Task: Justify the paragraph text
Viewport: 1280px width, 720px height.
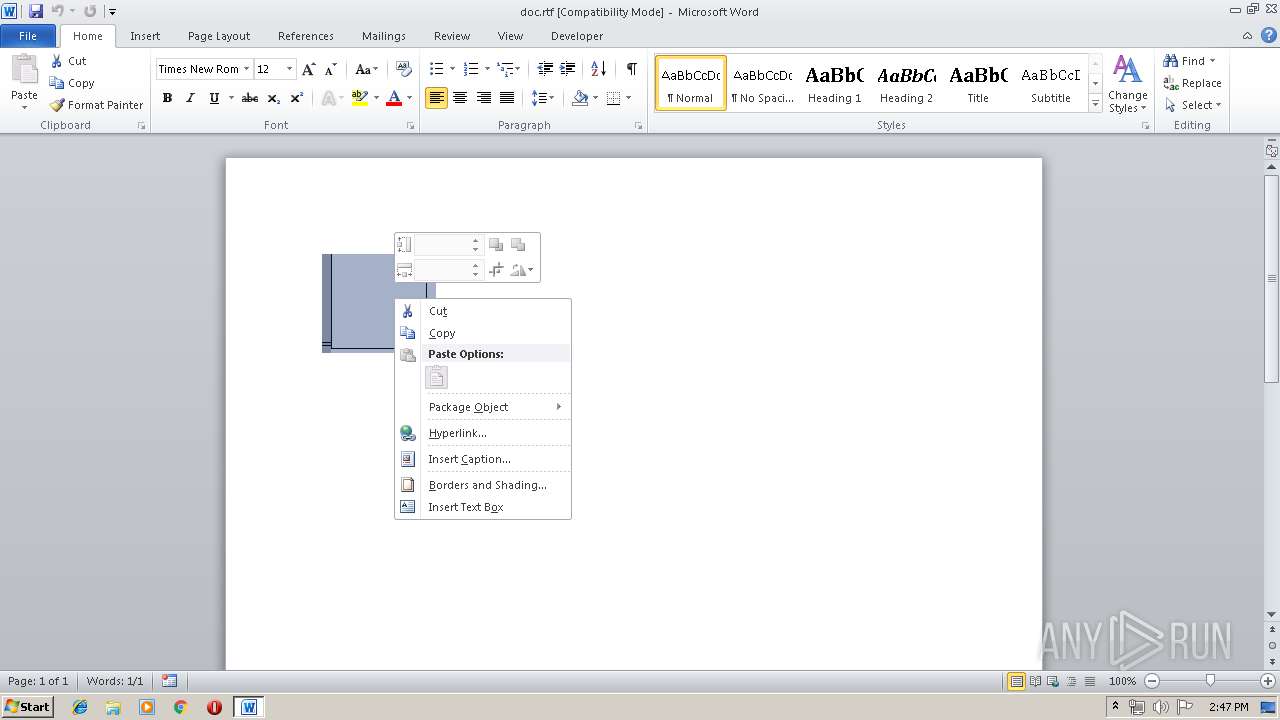Action: [x=507, y=98]
